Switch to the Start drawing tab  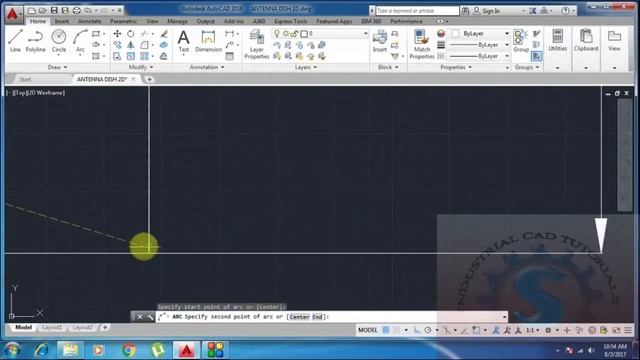tap(25, 79)
